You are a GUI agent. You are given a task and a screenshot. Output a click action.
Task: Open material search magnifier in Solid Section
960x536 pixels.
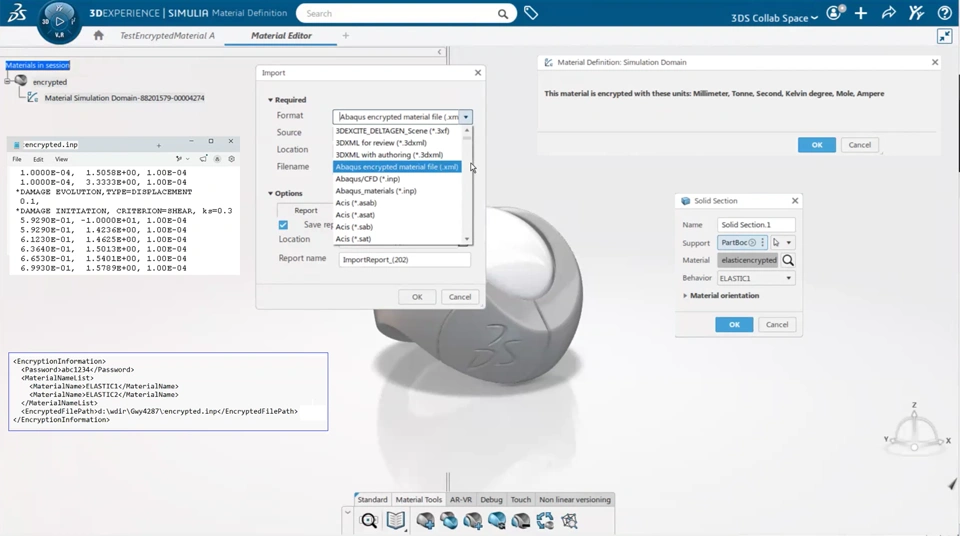click(788, 260)
